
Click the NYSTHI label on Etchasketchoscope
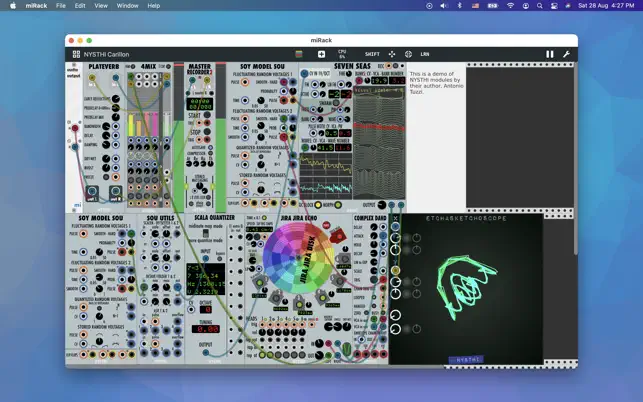(x=467, y=360)
